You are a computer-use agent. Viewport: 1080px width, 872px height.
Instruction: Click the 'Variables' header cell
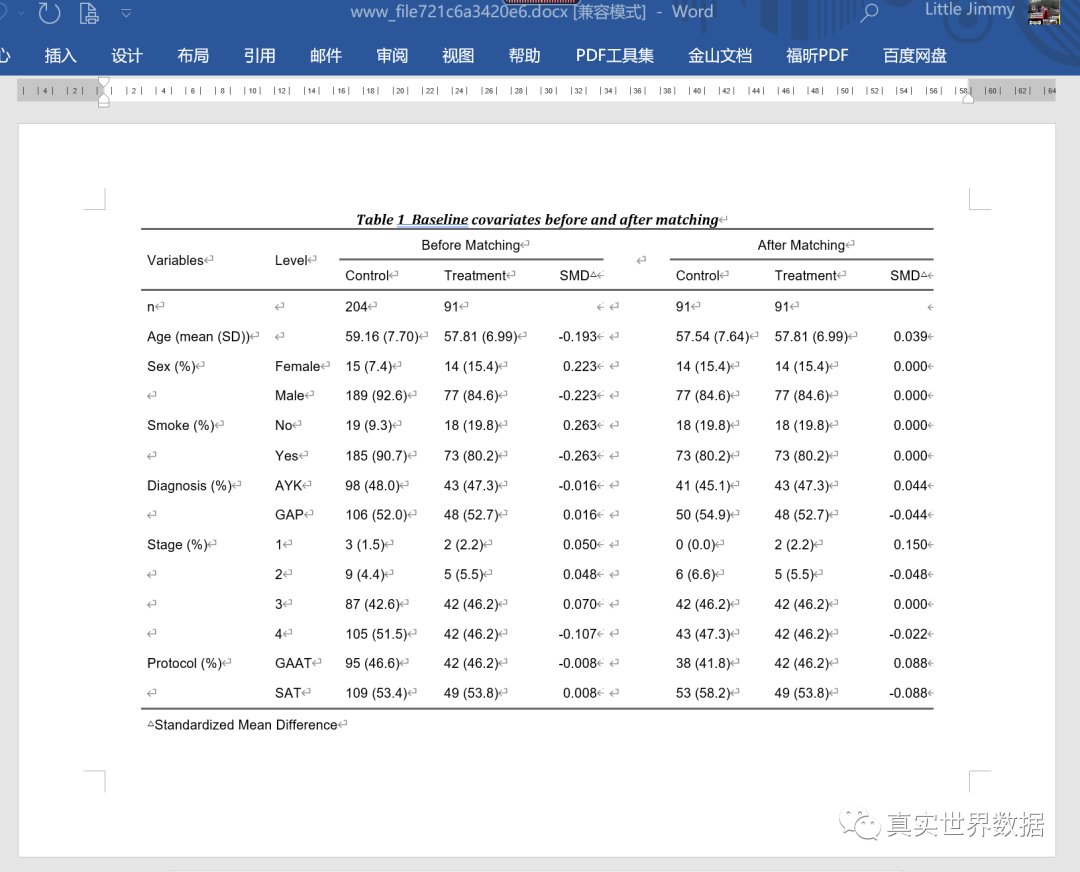(176, 260)
